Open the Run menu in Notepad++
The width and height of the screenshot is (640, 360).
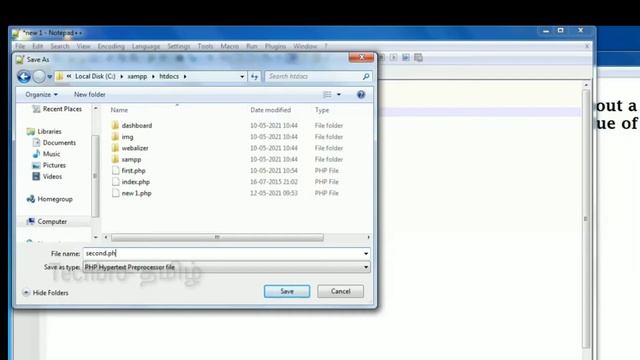click(252, 46)
